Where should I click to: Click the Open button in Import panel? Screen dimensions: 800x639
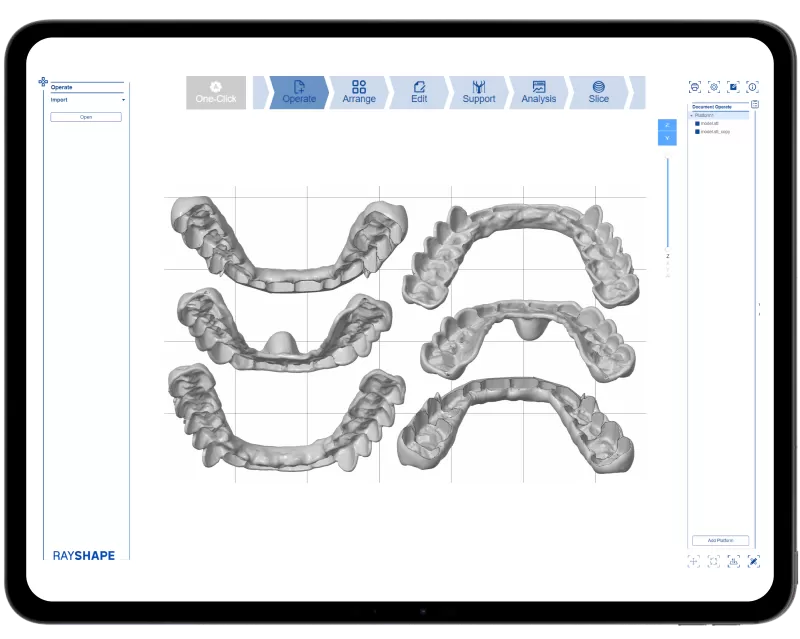pos(86,117)
